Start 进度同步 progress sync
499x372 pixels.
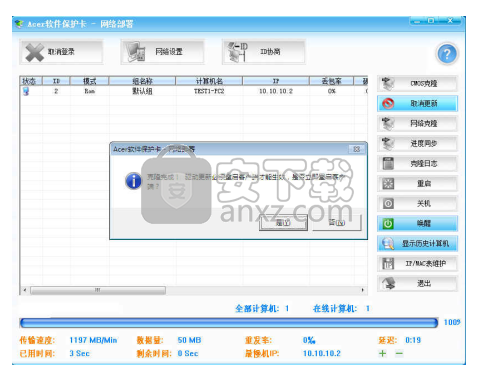click(417, 144)
